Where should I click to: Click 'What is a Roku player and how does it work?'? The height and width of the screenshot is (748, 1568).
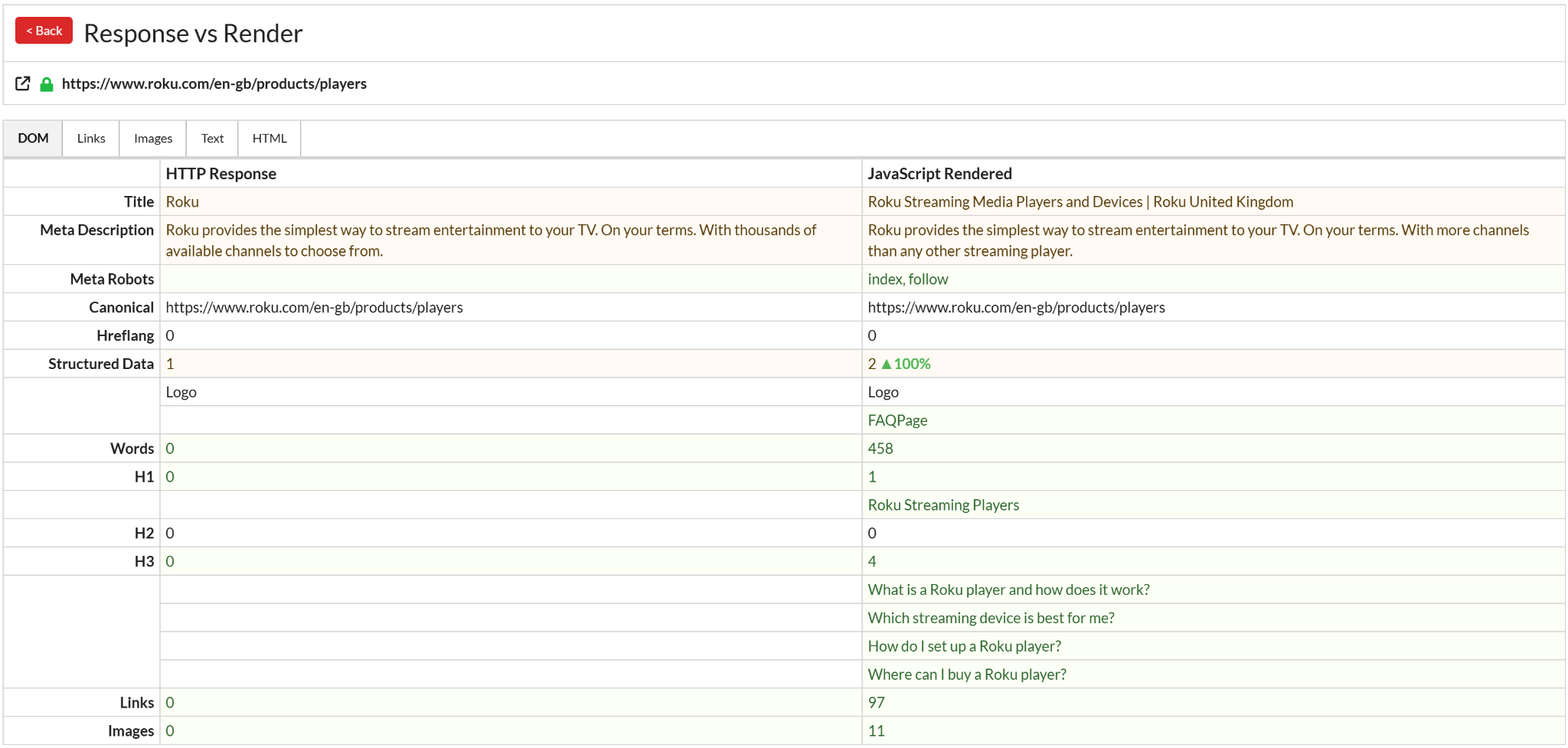click(1008, 590)
